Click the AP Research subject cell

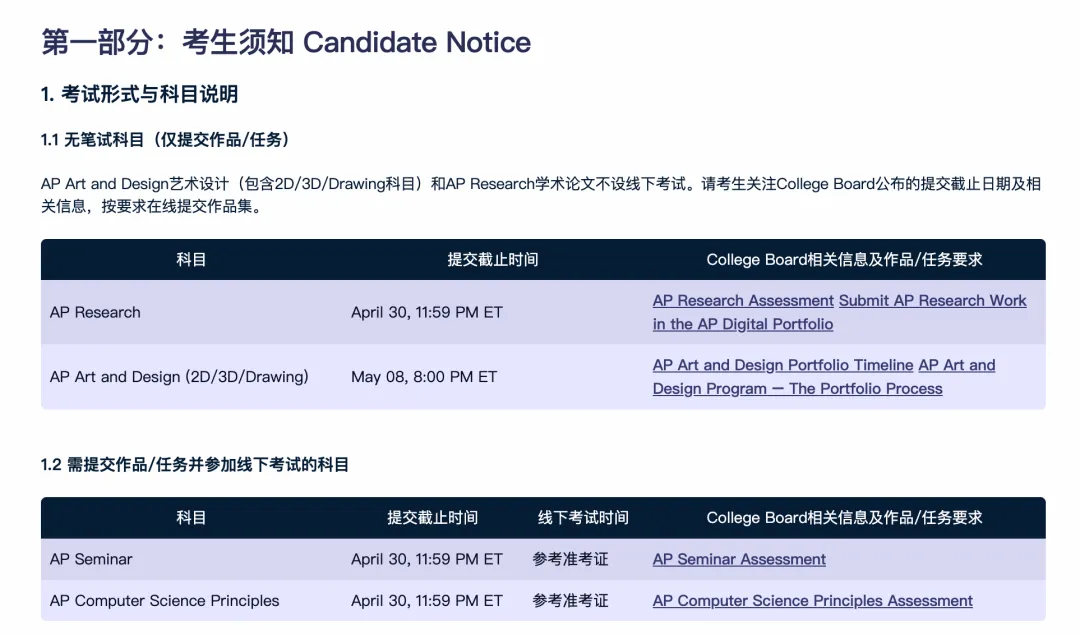point(95,312)
